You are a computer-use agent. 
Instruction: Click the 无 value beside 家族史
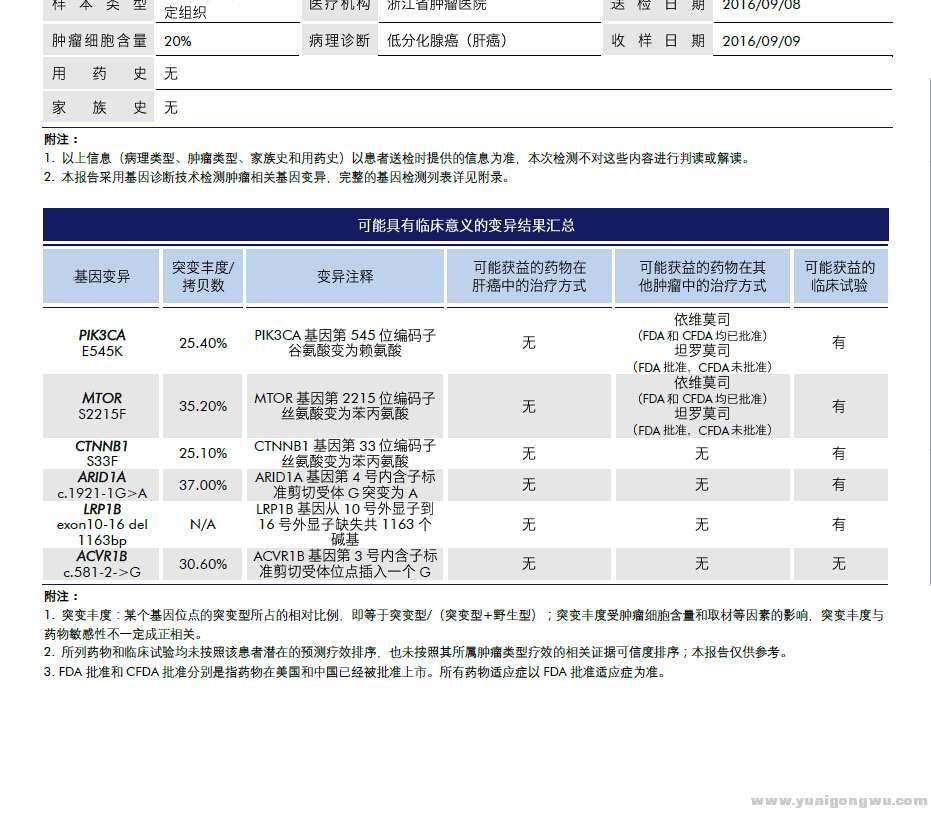click(x=171, y=107)
